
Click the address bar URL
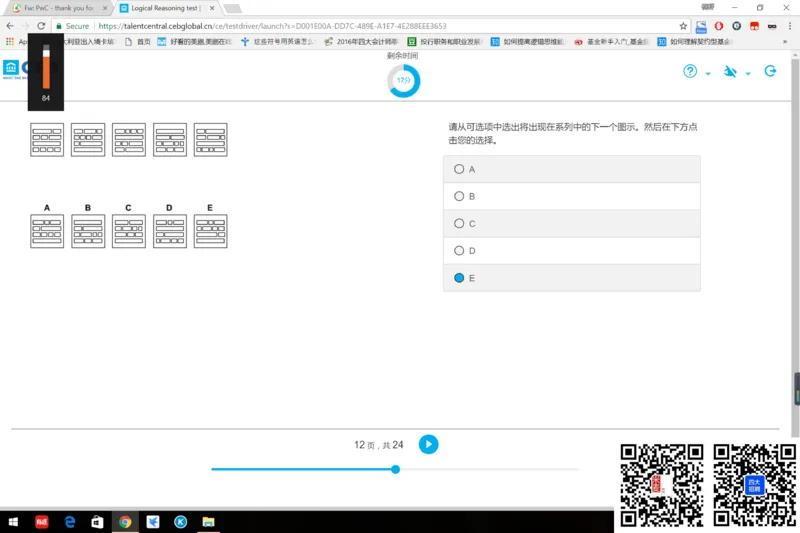[272, 26]
